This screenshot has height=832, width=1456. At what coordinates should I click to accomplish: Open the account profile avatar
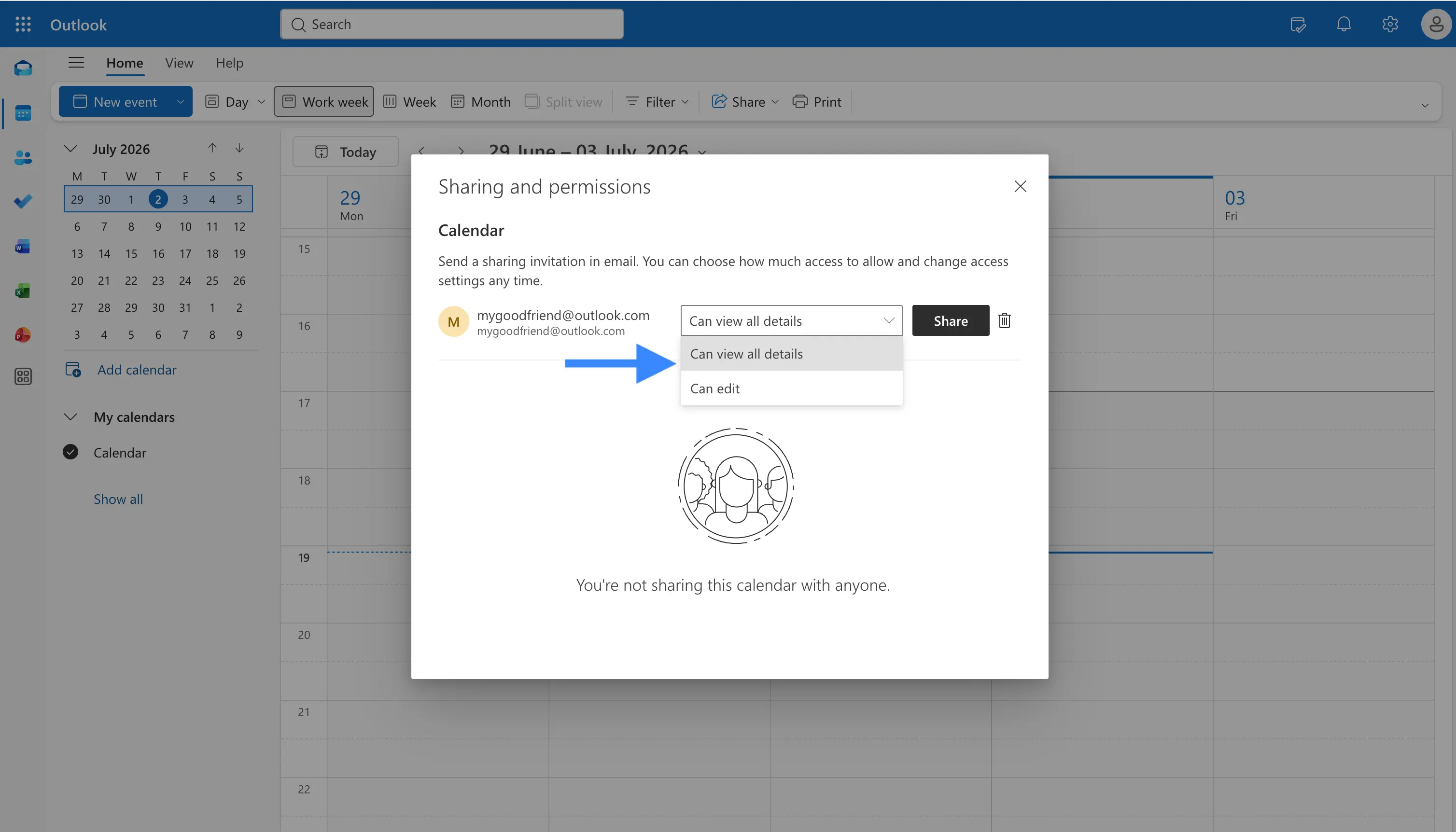coord(1436,24)
